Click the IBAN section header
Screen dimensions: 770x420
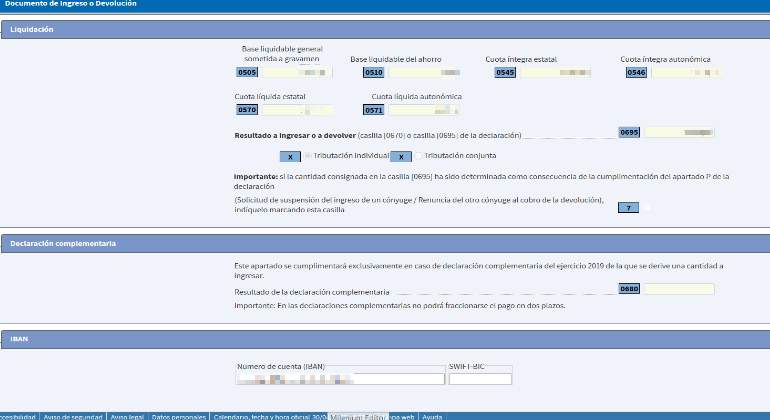pos(385,339)
